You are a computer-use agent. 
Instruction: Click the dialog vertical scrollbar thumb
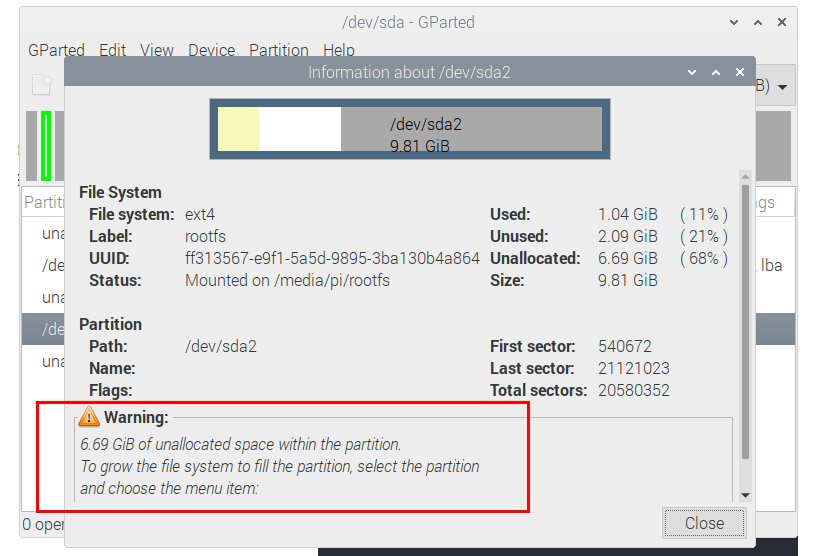click(746, 322)
